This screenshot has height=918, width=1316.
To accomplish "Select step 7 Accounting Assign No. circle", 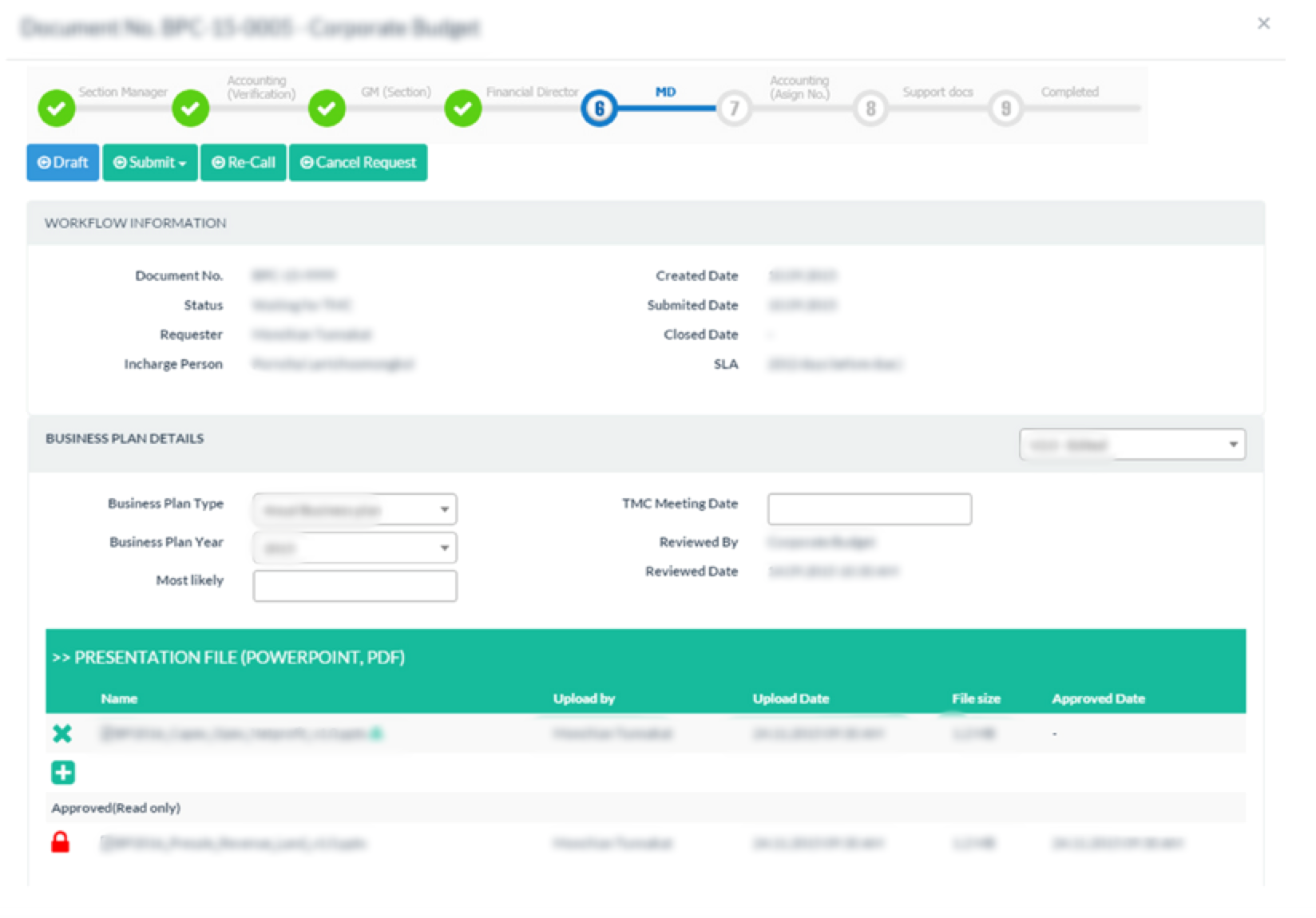I will (734, 108).
